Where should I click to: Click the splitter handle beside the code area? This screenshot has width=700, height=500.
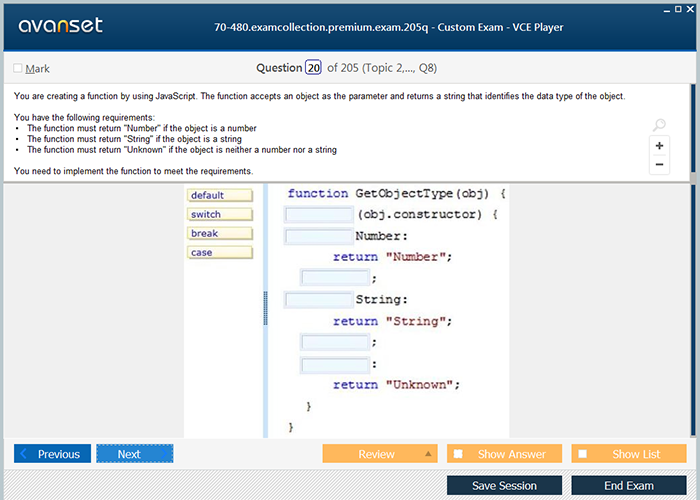[266, 308]
